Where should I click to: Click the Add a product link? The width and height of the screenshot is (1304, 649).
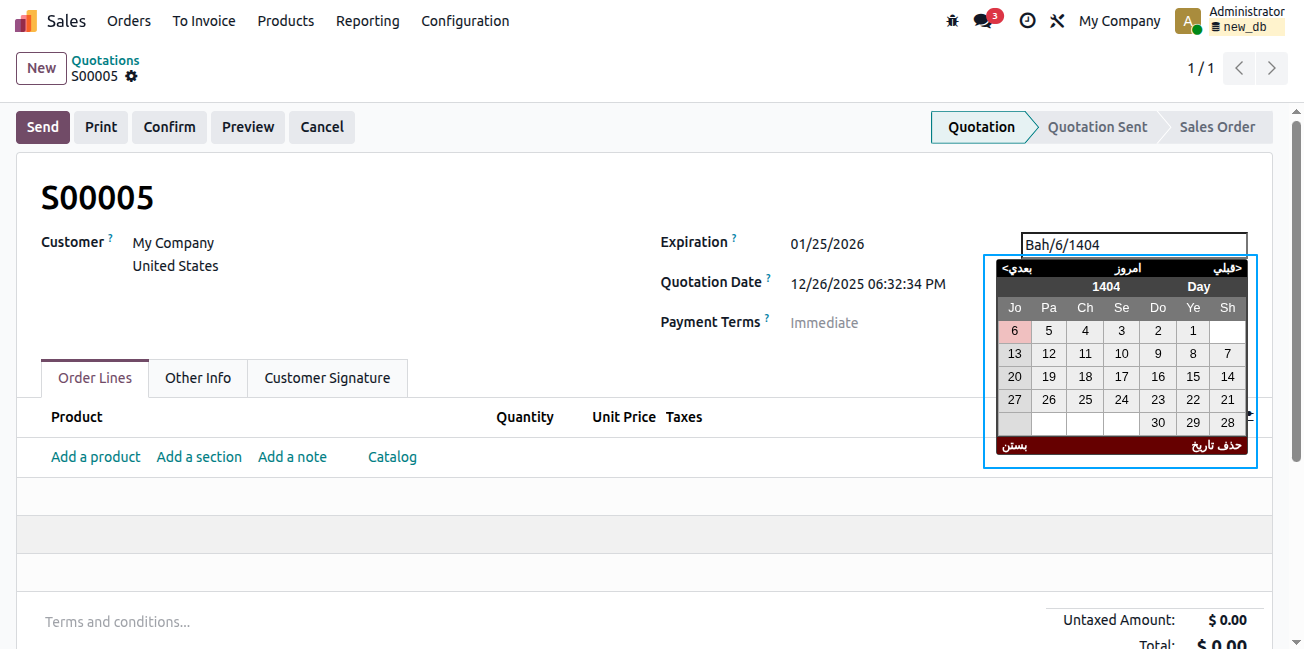pos(96,457)
